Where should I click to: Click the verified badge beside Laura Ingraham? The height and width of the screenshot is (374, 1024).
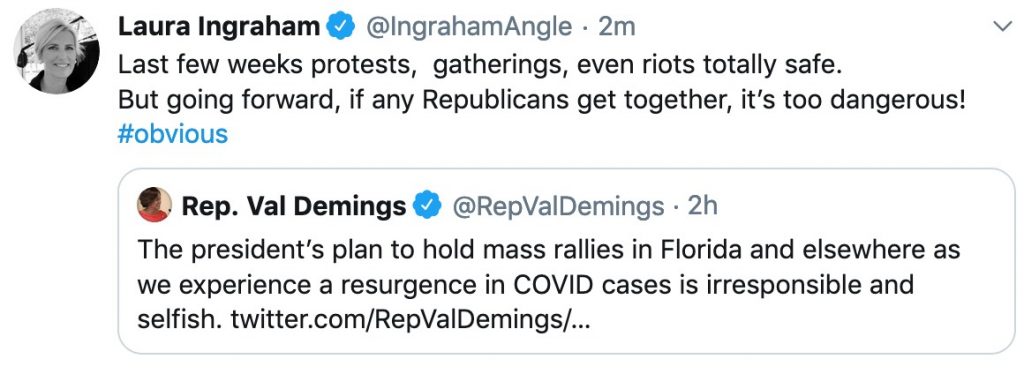tap(344, 27)
